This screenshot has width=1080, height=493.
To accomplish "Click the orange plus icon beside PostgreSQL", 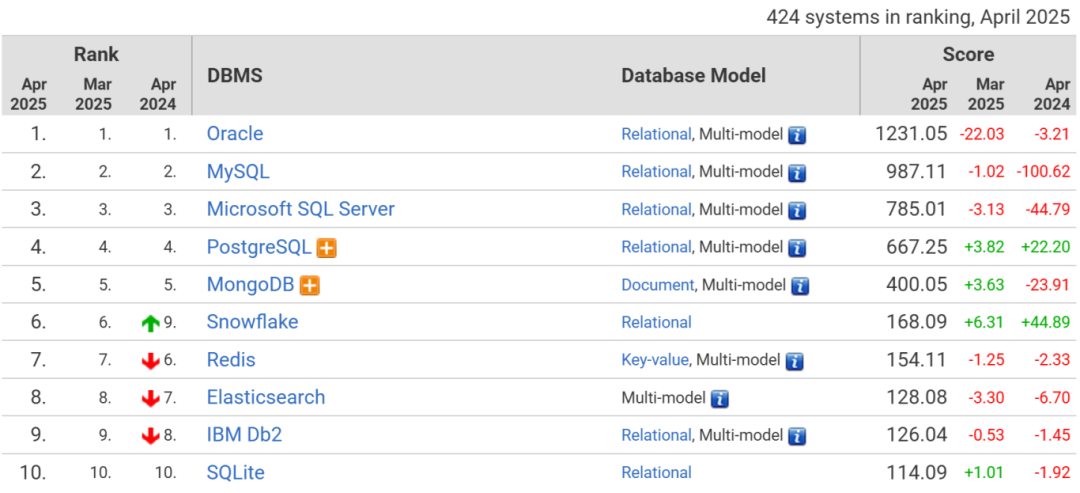I will (x=326, y=248).
